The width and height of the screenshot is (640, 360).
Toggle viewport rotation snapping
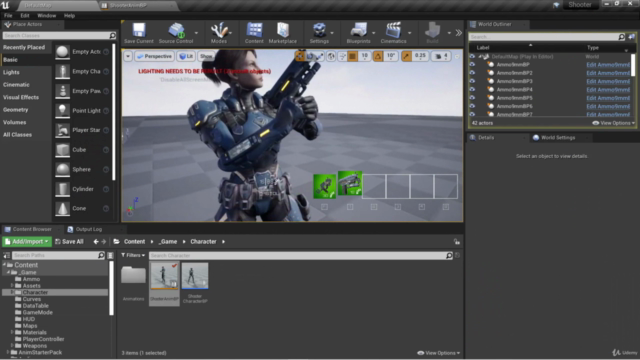378,56
